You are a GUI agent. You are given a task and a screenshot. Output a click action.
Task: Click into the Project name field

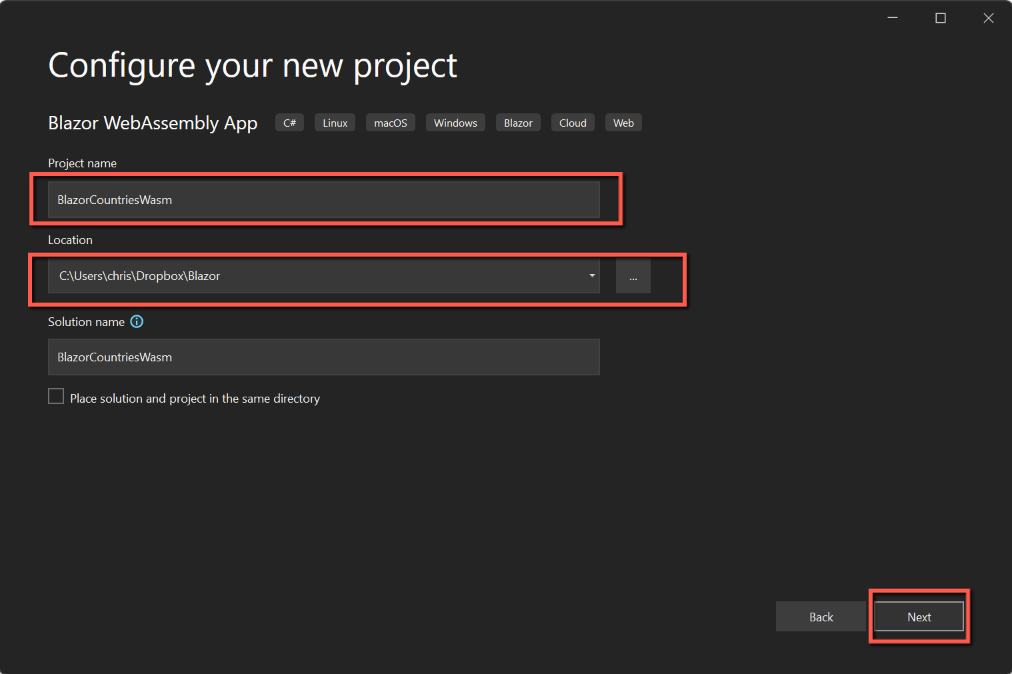click(323, 200)
